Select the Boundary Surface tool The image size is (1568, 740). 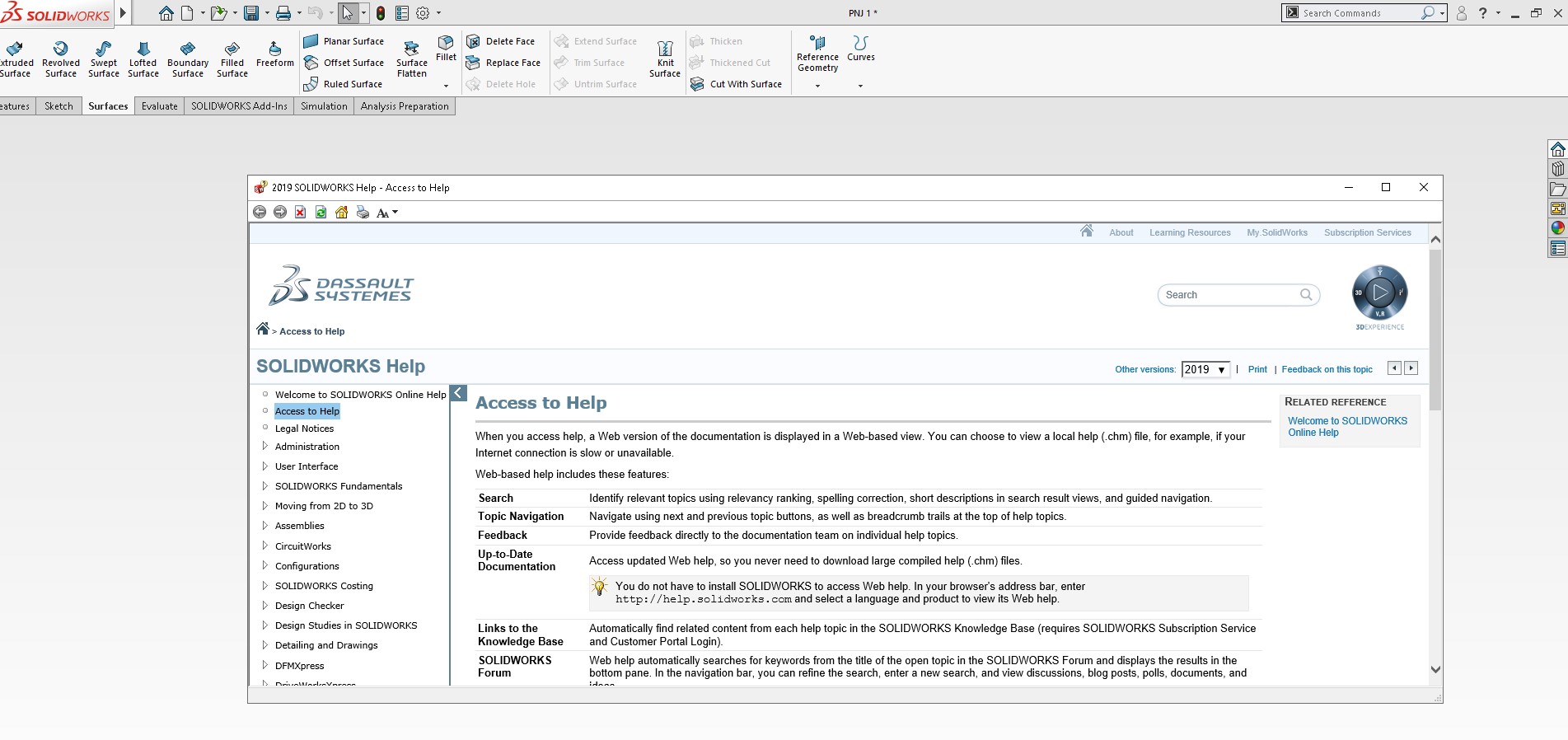(x=188, y=59)
